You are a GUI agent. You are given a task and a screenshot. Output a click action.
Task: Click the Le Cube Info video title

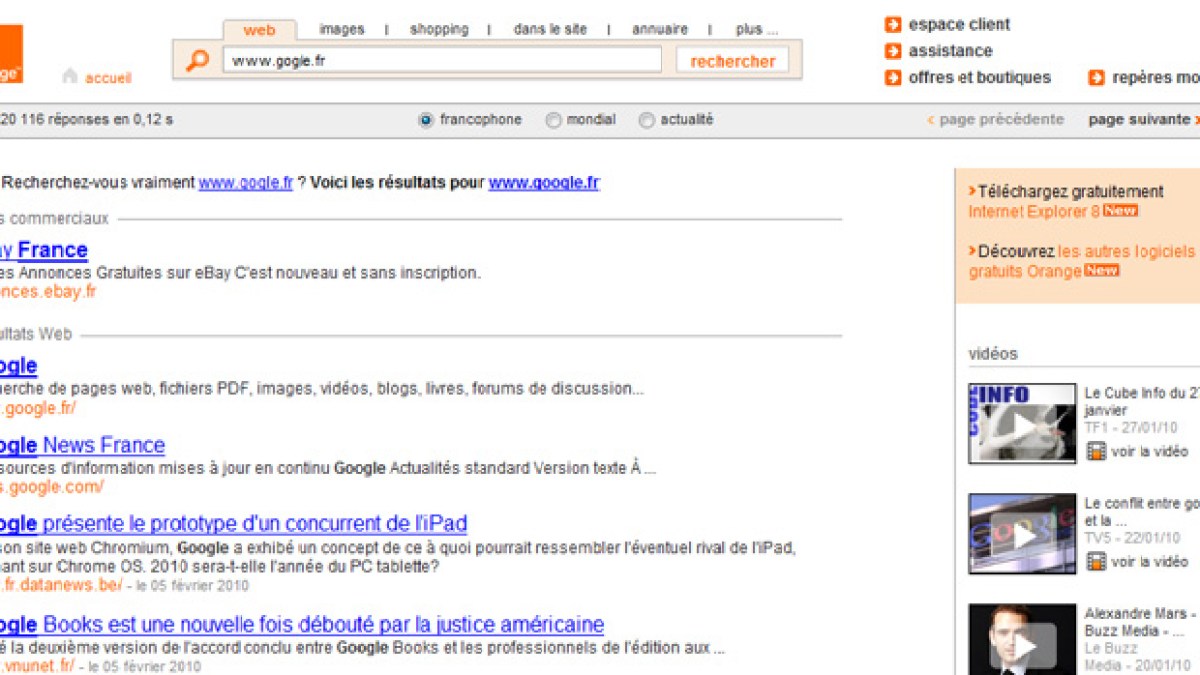pos(1141,402)
